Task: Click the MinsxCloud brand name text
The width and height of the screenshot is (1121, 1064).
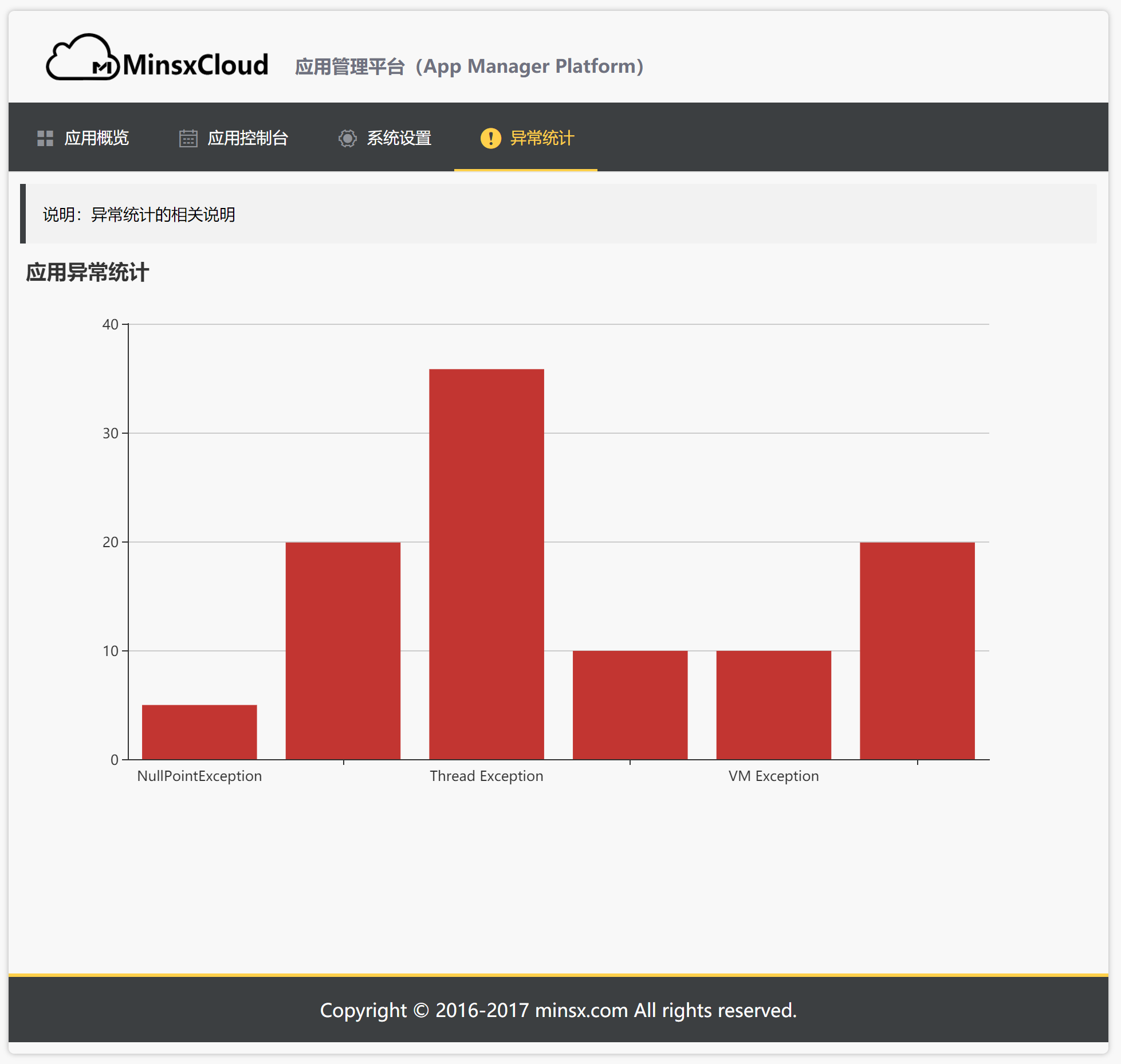Action: pos(195,65)
